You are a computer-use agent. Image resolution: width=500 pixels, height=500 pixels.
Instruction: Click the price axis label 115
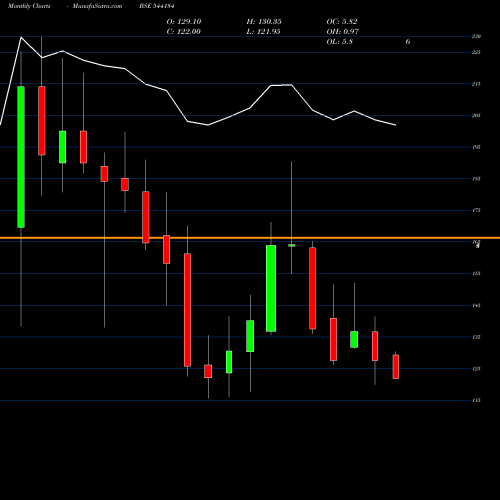click(x=476, y=400)
